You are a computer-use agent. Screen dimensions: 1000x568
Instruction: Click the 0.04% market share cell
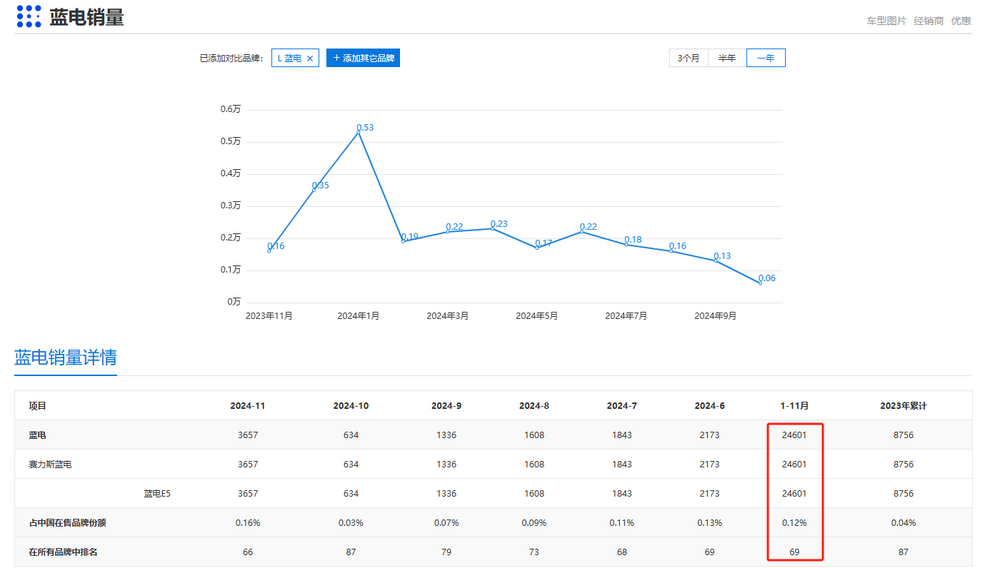pyautogui.click(x=904, y=523)
